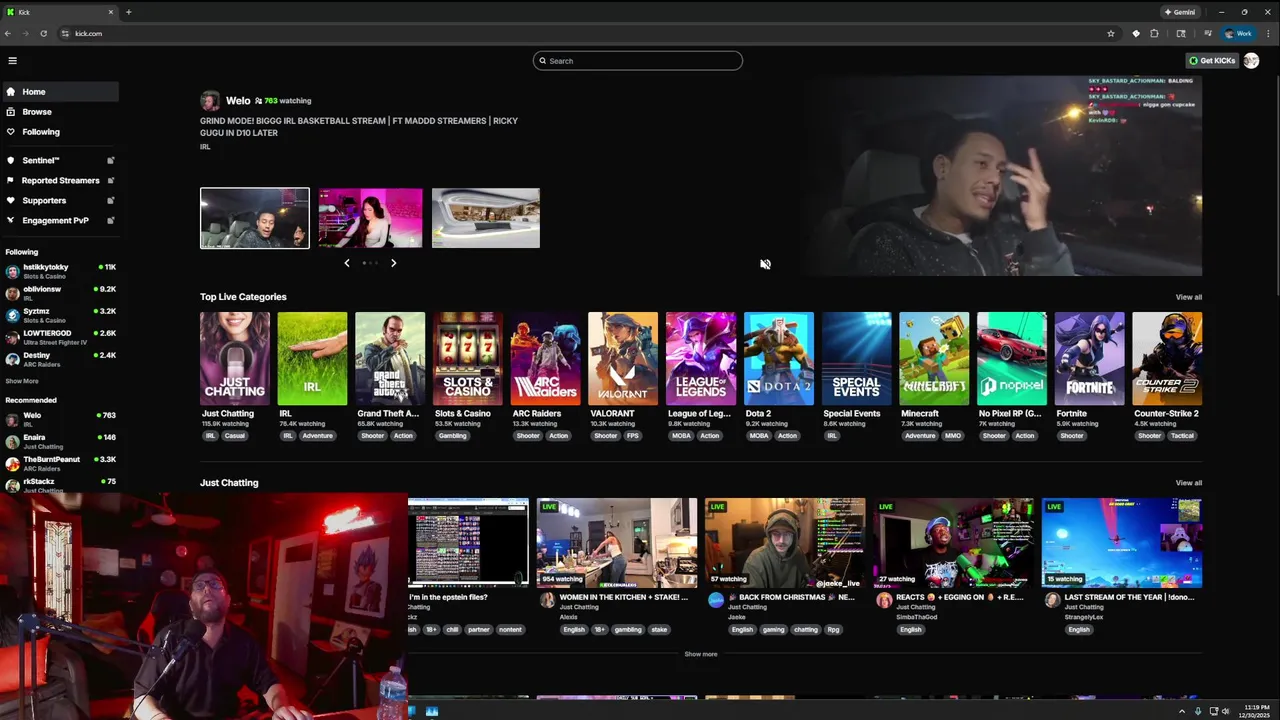Image resolution: width=1280 pixels, height=720 pixels.
Task: Open the Just Chatting category card
Action: click(235, 359)
